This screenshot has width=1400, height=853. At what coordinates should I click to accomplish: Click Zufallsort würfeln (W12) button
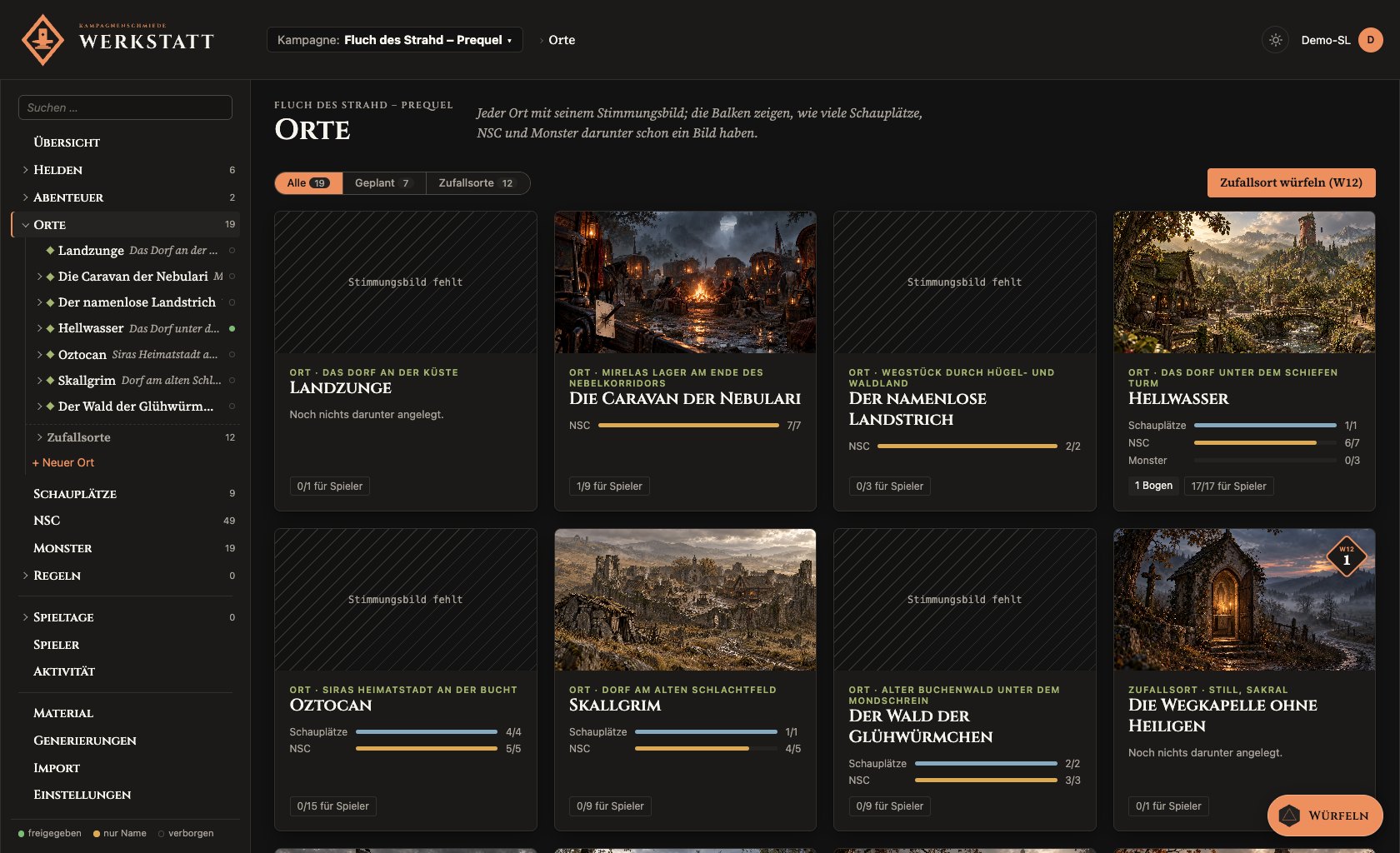point(1291,182)
